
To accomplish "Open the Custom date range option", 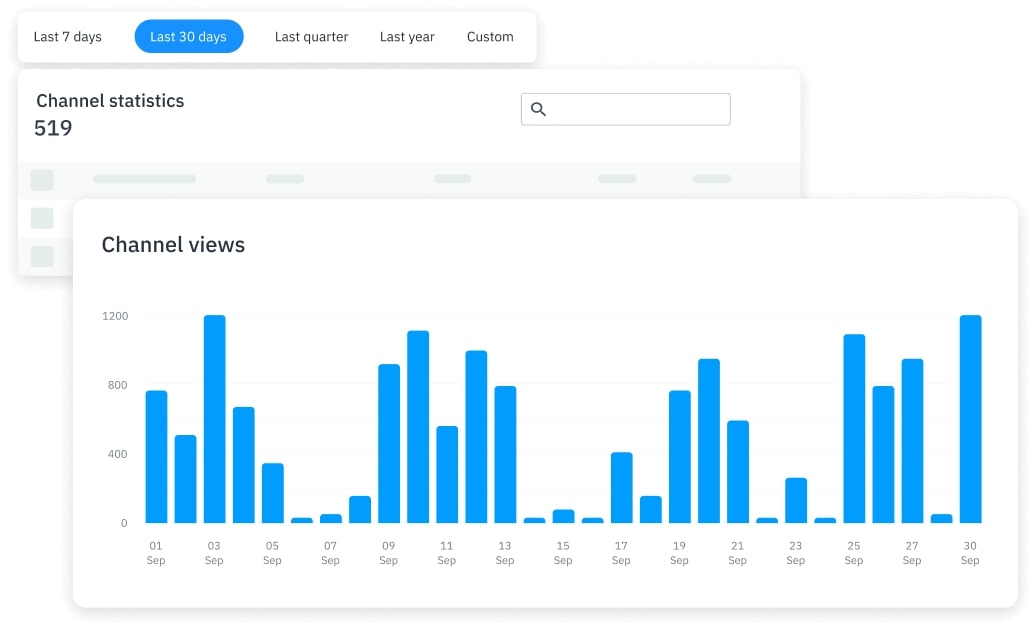I will click(x=490, y=37).
